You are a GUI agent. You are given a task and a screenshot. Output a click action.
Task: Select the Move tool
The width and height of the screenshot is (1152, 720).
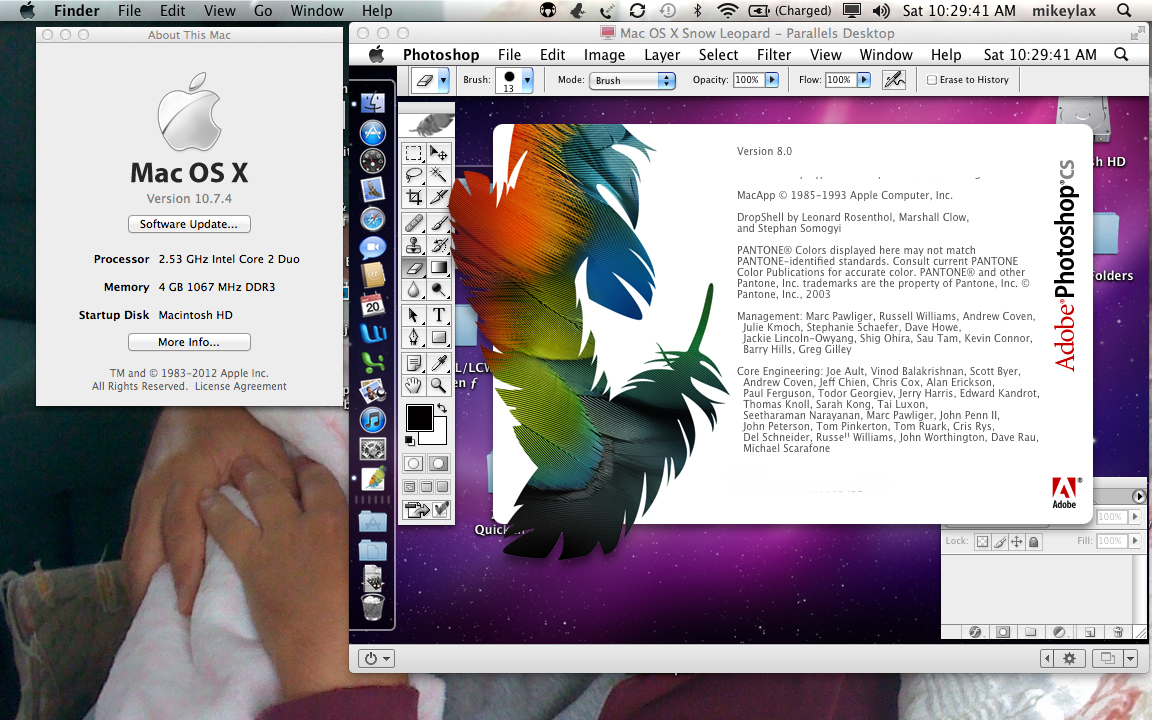(439, 153)
